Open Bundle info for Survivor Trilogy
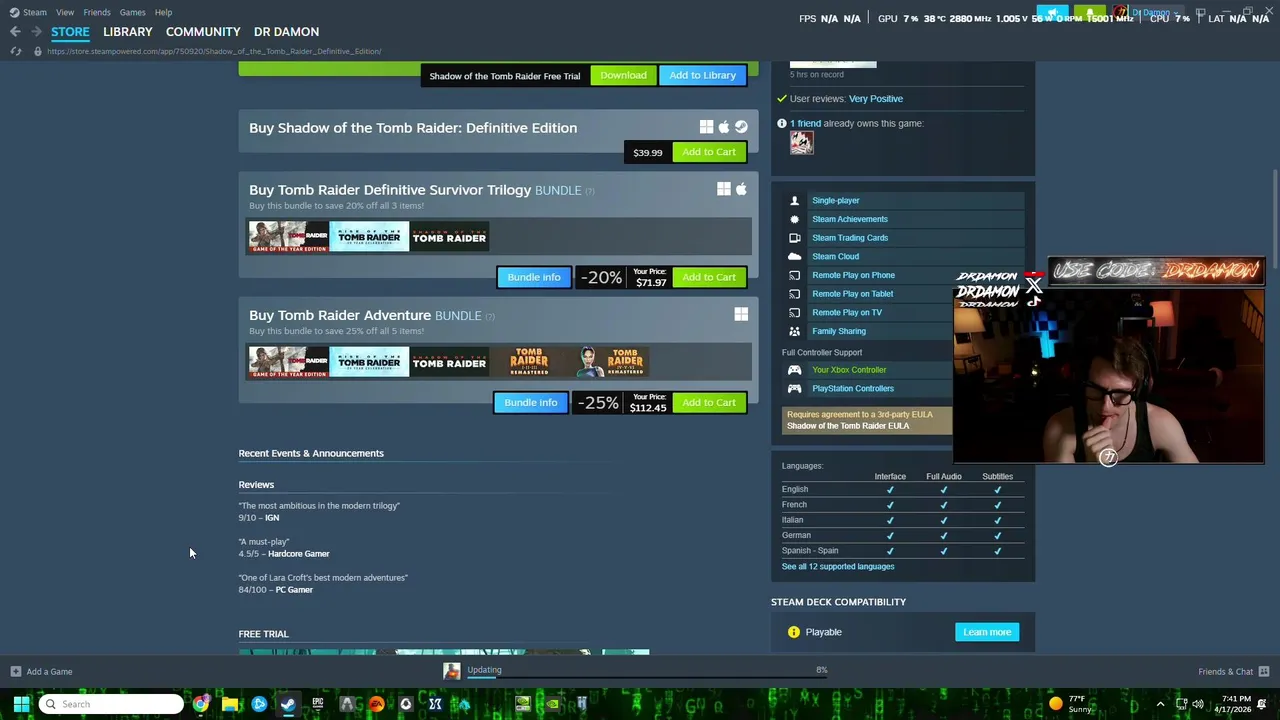1280x720 pixels. tap(534, 277)
